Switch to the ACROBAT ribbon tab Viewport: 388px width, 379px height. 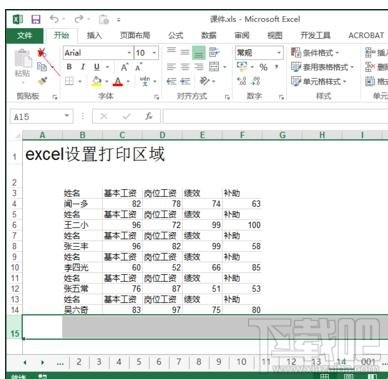(x=366, y=35)
